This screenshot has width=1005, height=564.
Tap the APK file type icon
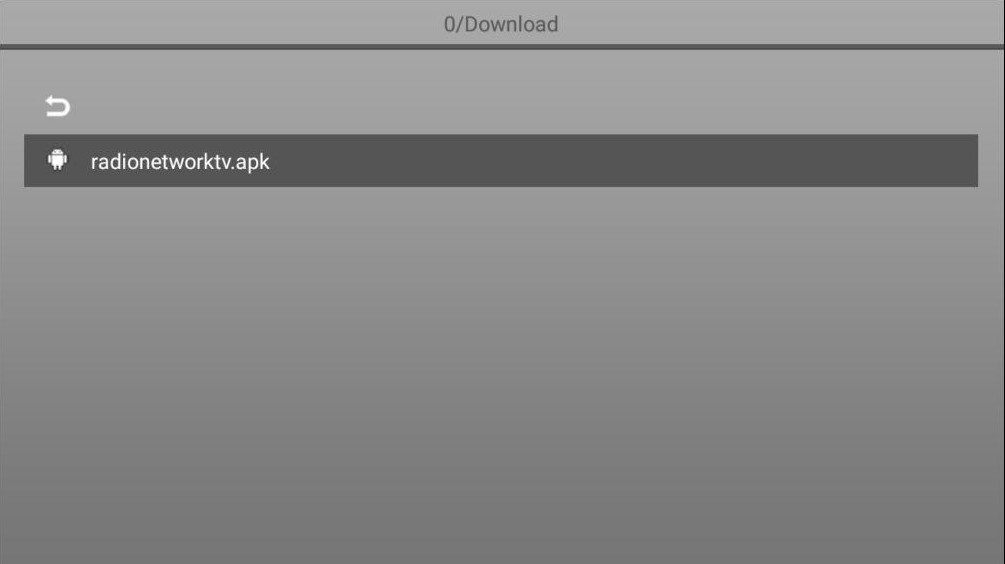pyautogui.click(x=57, y=160)
